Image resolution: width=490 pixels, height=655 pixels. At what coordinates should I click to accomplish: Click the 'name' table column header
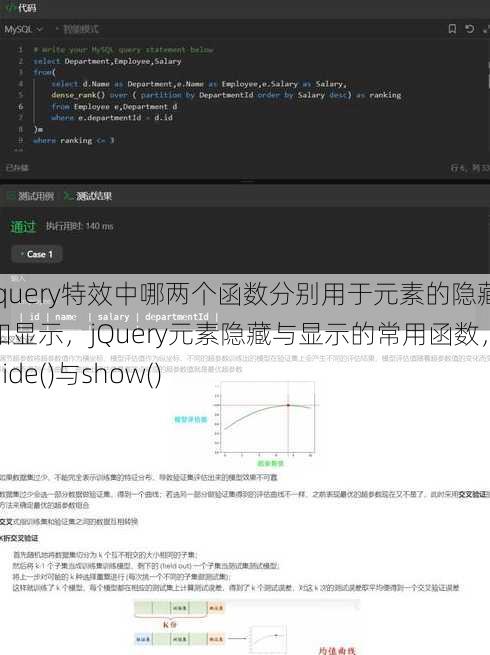point(66,317)
